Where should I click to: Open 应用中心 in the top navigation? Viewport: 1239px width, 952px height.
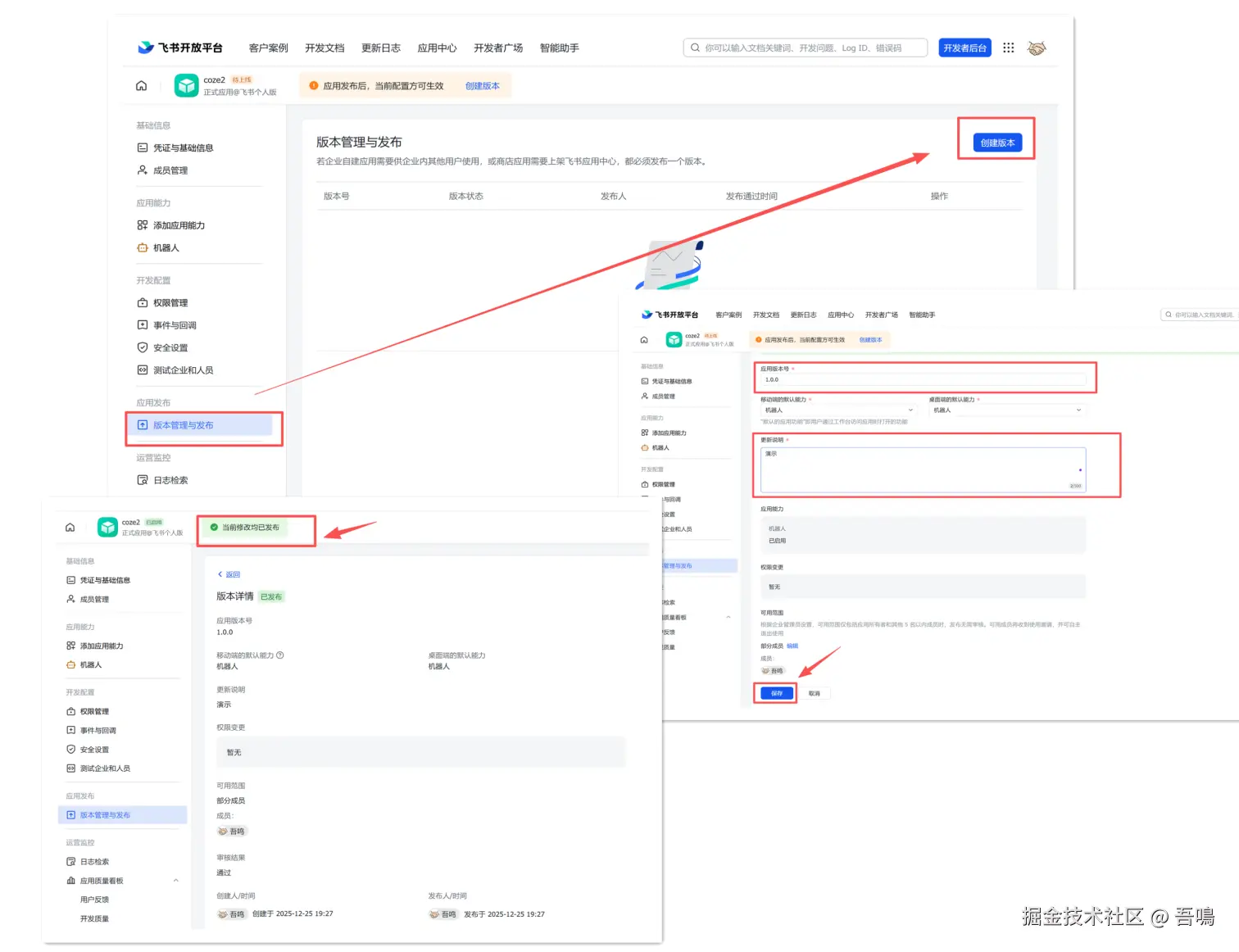[x=437, y=48]
